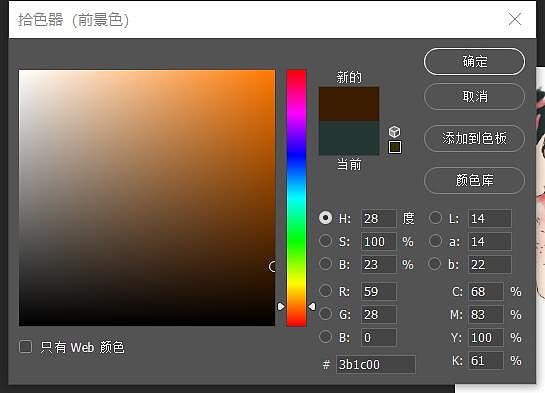Click the 确定 button
The width and height of the screenshot is (545, 393).
tap(474, 62)
